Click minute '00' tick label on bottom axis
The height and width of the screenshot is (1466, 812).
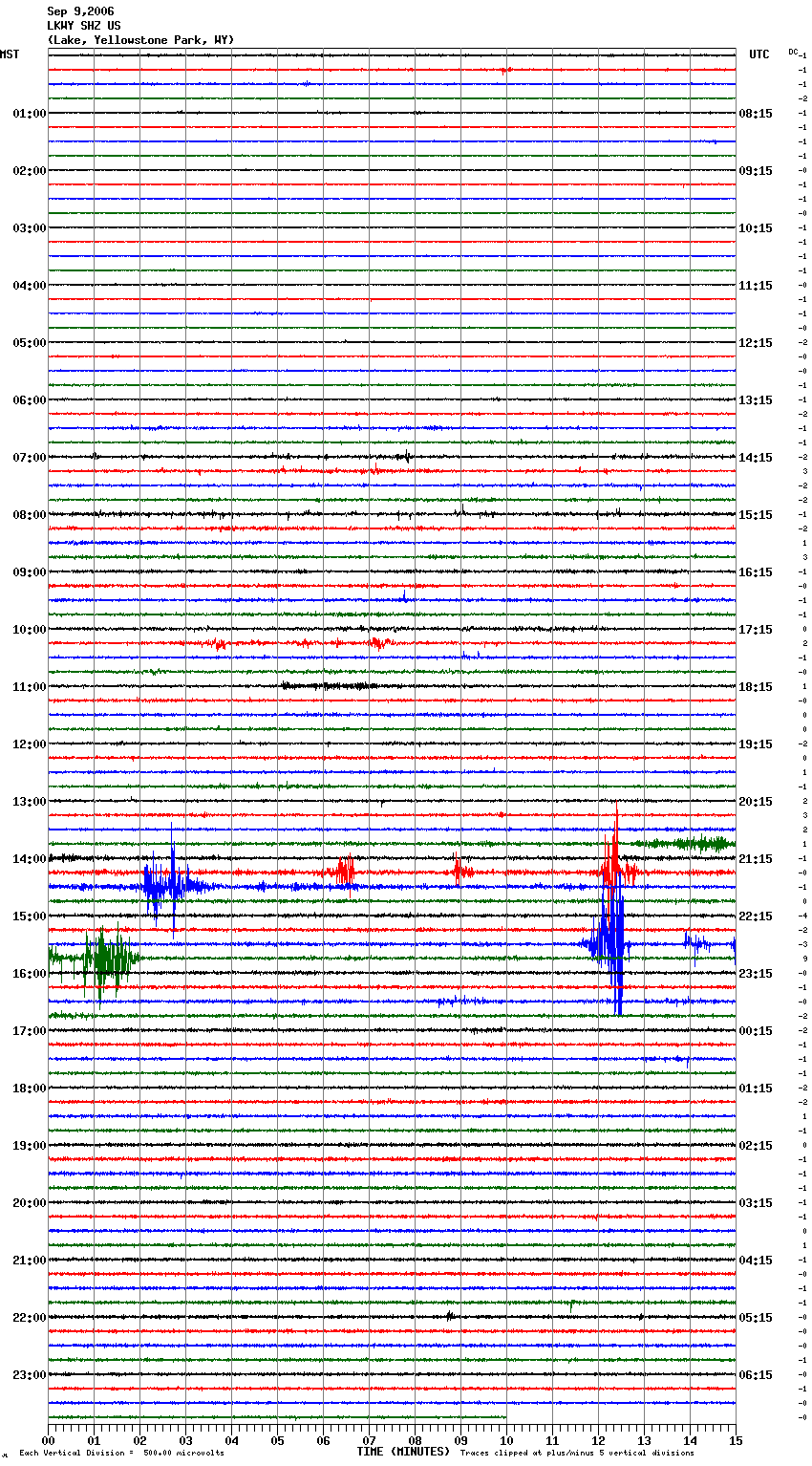(x=49, y=1440)
